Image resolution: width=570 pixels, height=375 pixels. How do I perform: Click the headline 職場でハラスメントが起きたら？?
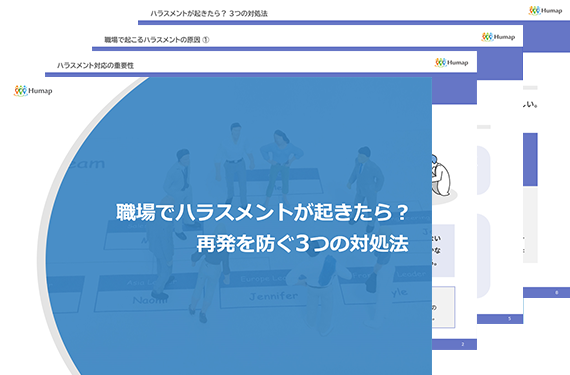tap(262, 213)
